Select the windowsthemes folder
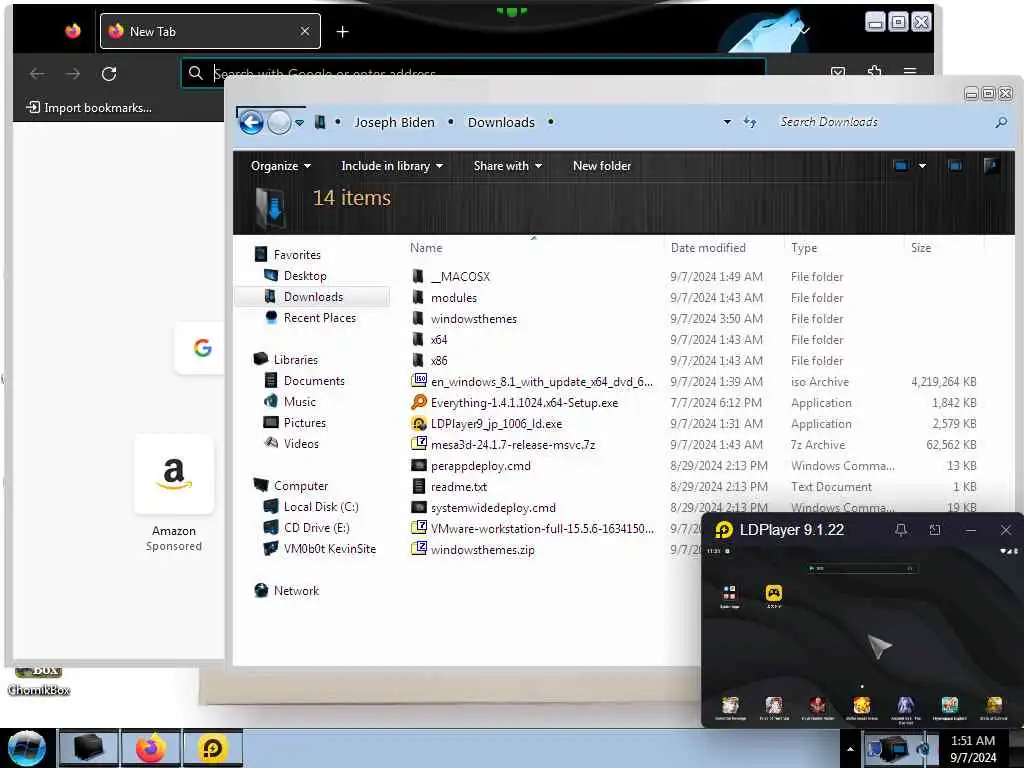 click(x=473, y=319)
